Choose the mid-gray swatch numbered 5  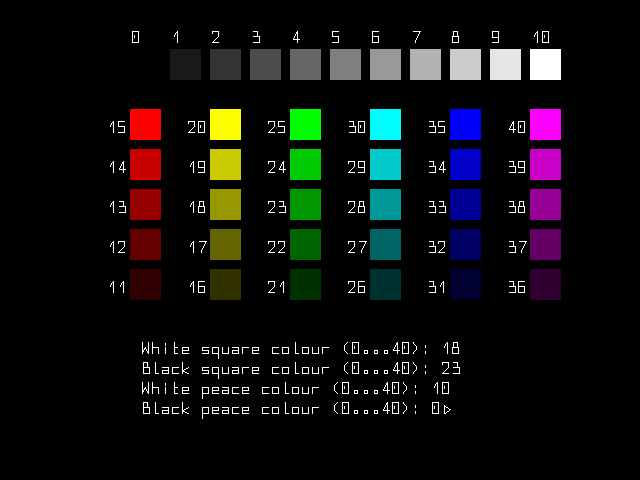coord(345,65)
